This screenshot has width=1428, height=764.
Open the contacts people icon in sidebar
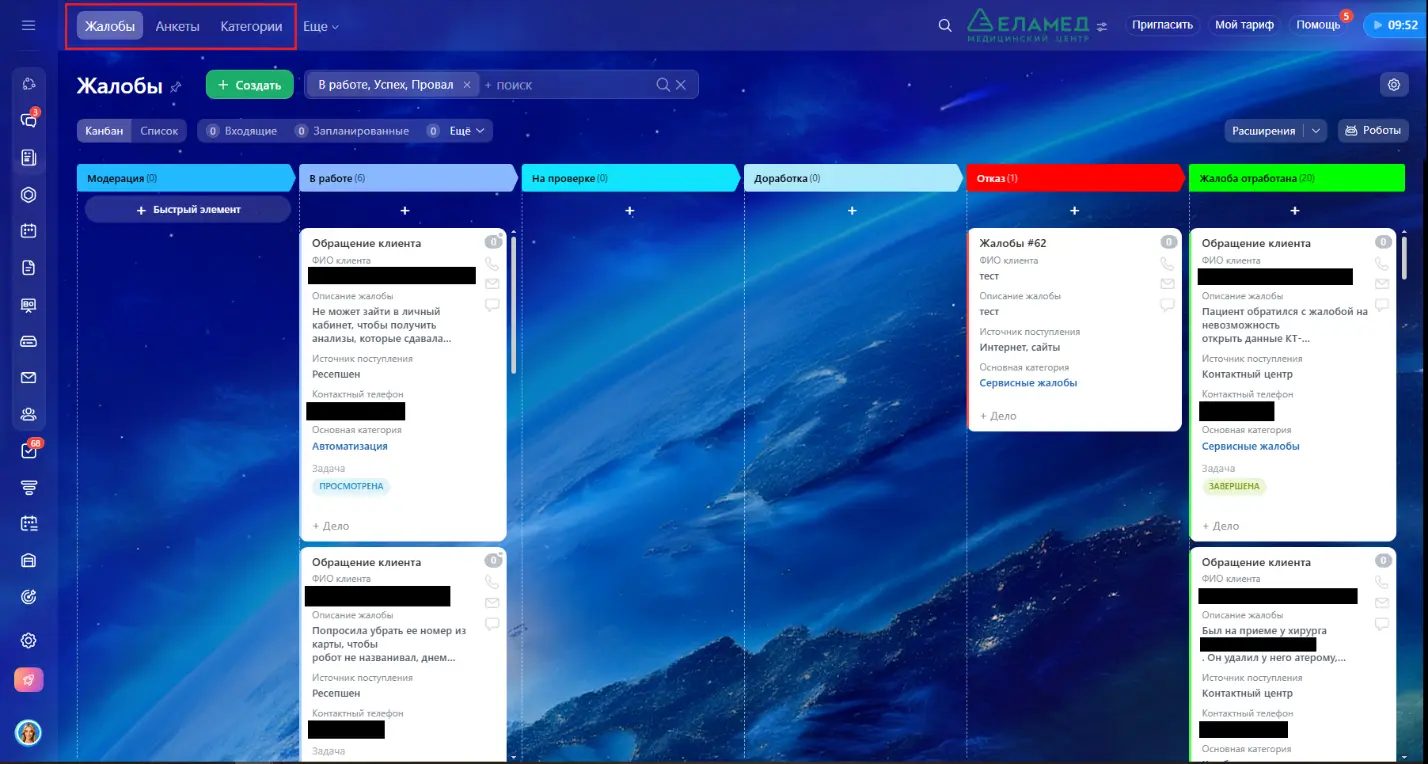tap(28, 414)
